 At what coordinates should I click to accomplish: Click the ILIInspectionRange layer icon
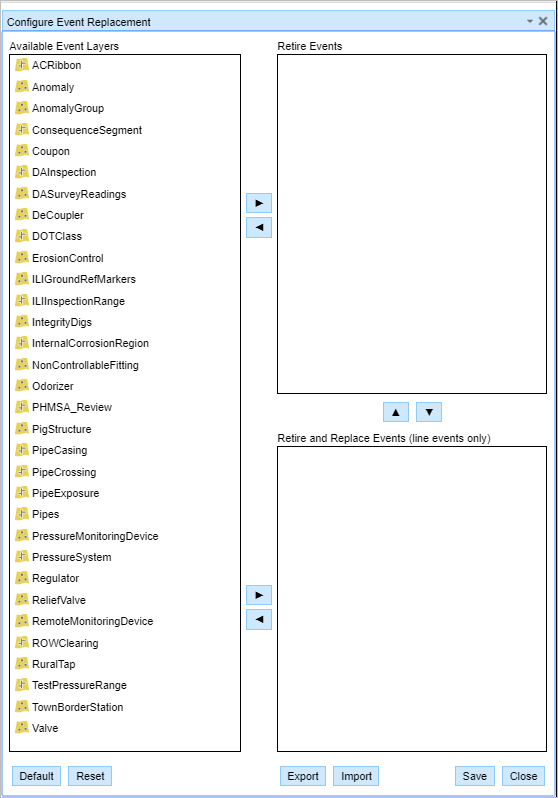21,301
